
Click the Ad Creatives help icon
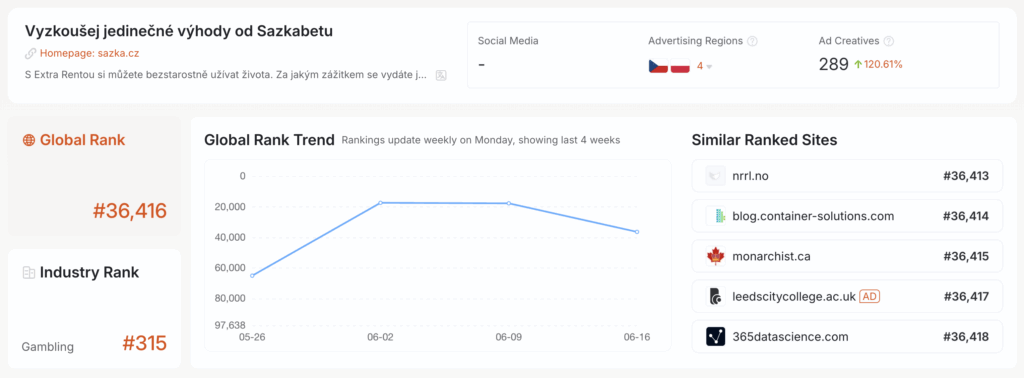(889, 41)
